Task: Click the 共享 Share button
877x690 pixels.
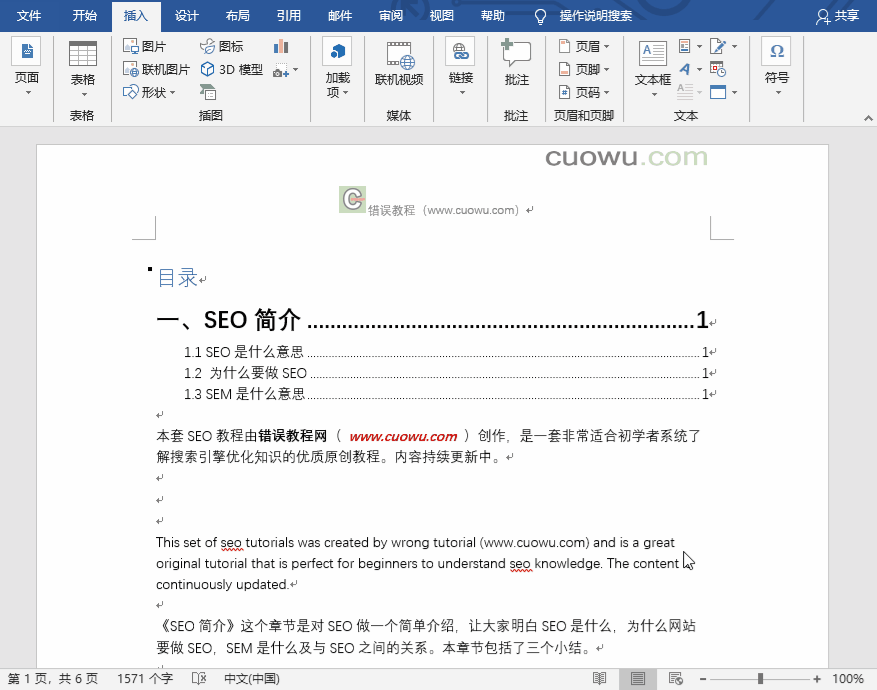Action: [837, 16]
